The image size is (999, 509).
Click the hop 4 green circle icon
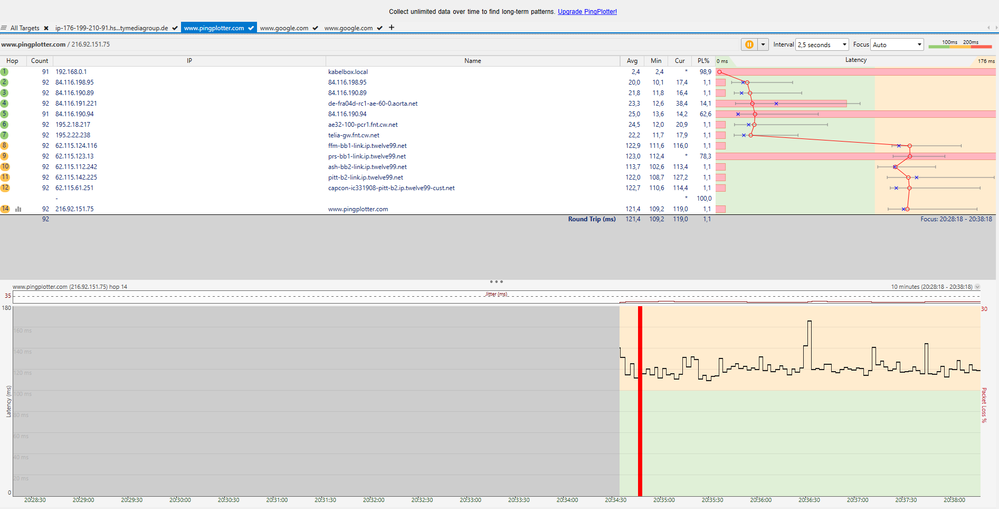click(x=4, y=103)
